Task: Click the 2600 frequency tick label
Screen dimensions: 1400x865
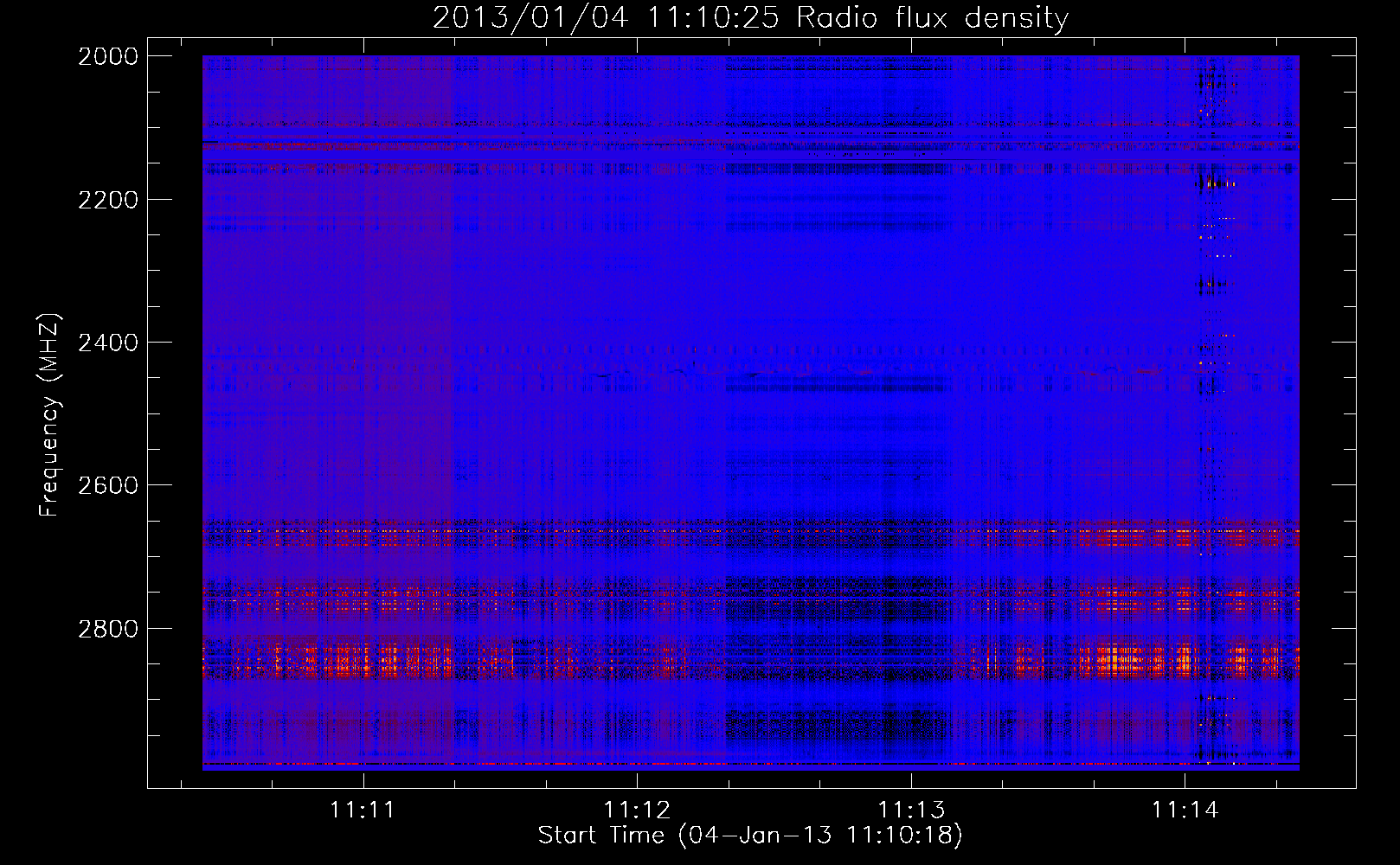Action: pos(108,485)
